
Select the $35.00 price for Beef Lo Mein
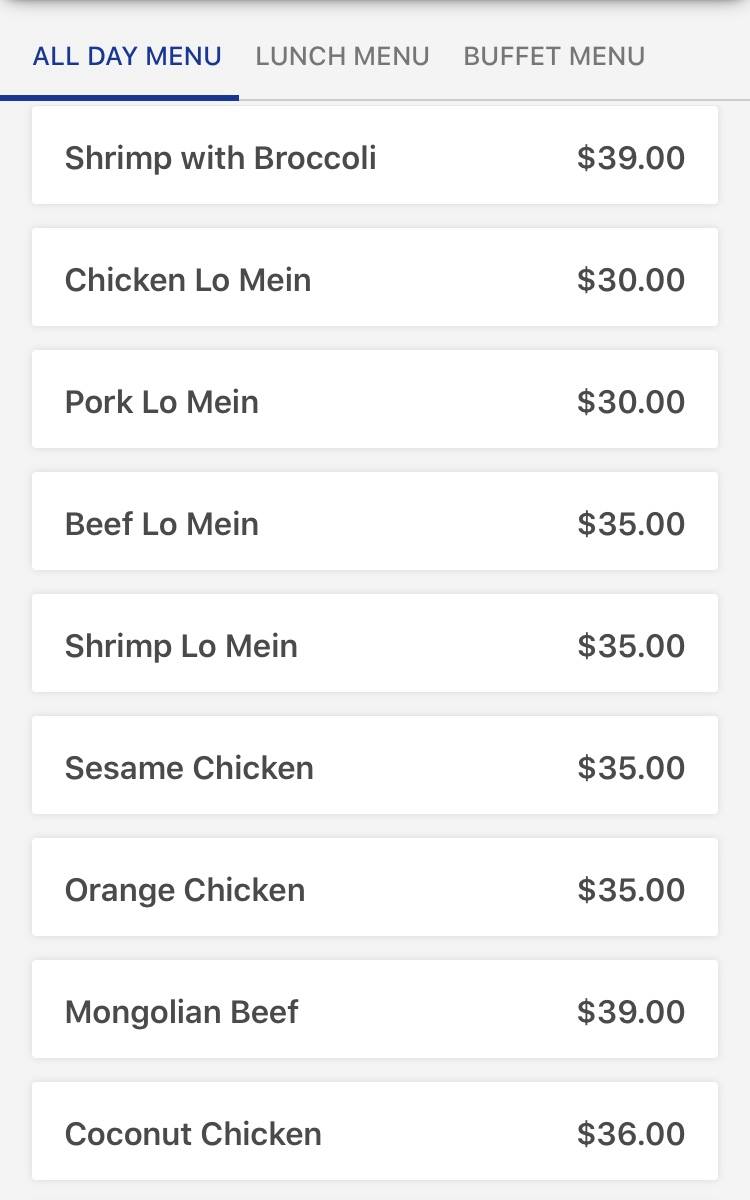coord(631,524)
